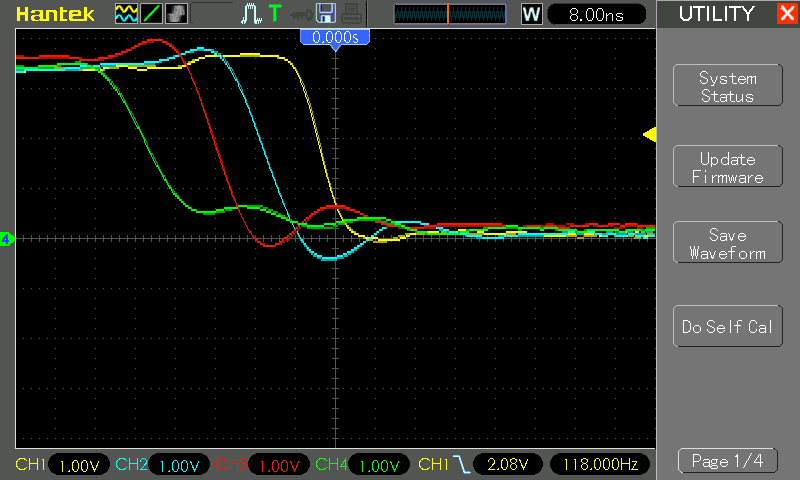800x480 pixels.
Task: Select the green diagonal line icon
Action: [152, 14]
